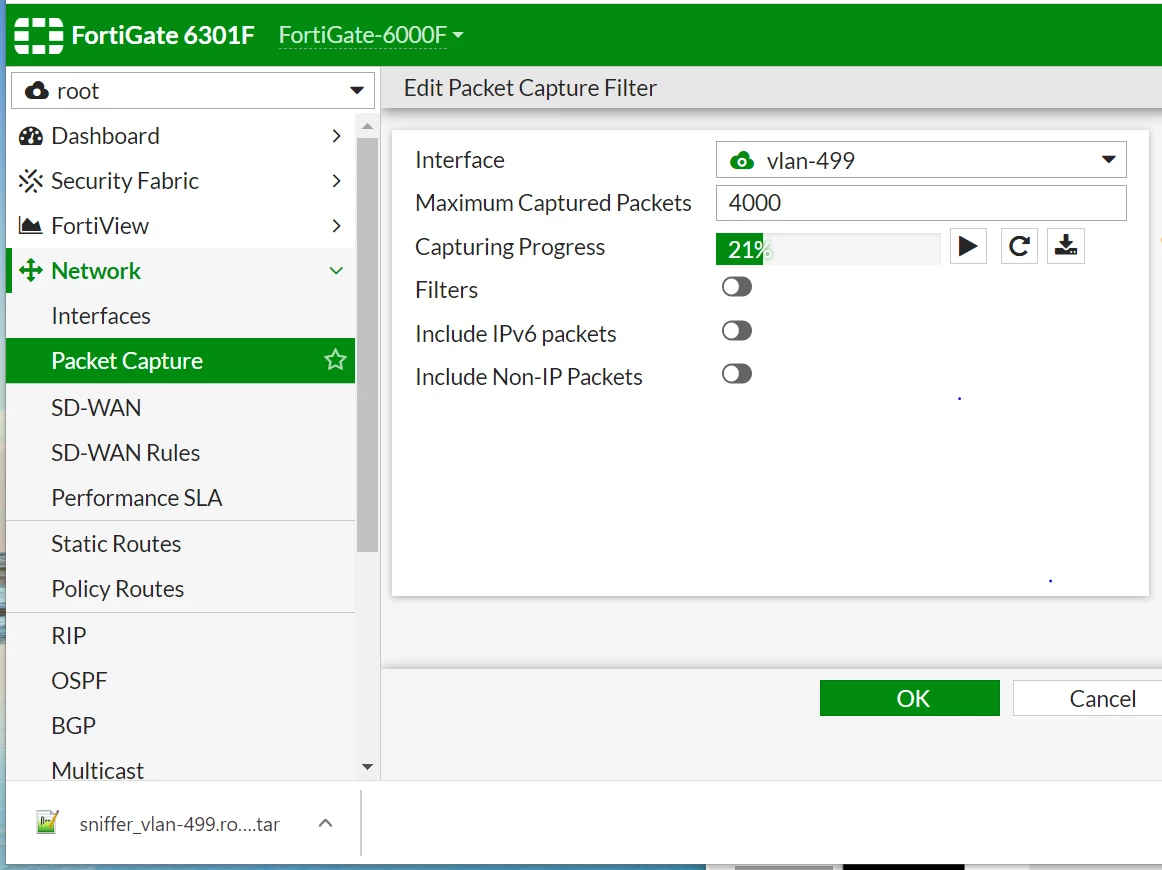Click the Network arrows icon

(30, 270)
